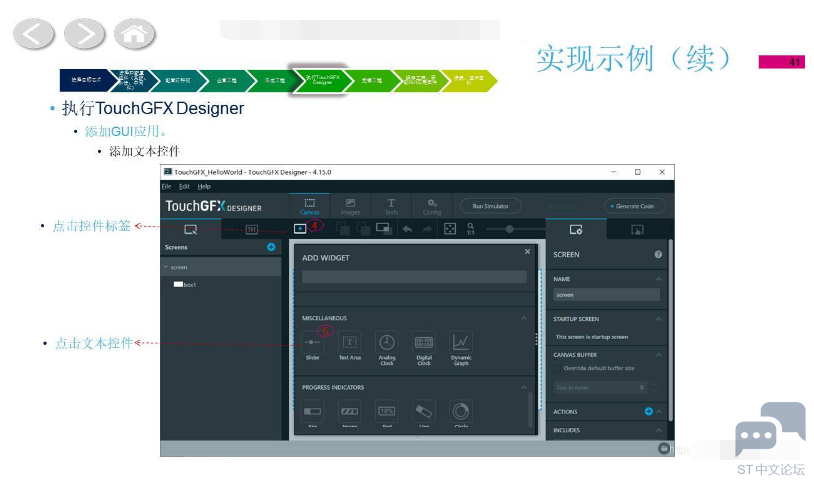Open the File menu
This screenshot has height=485, width=814.
(167, 186)
